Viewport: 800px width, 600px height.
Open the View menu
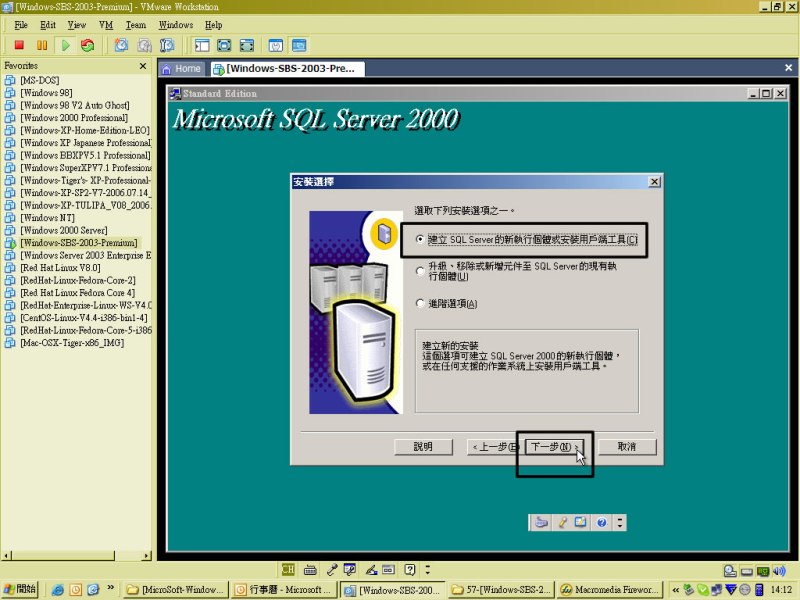point(77,24)
